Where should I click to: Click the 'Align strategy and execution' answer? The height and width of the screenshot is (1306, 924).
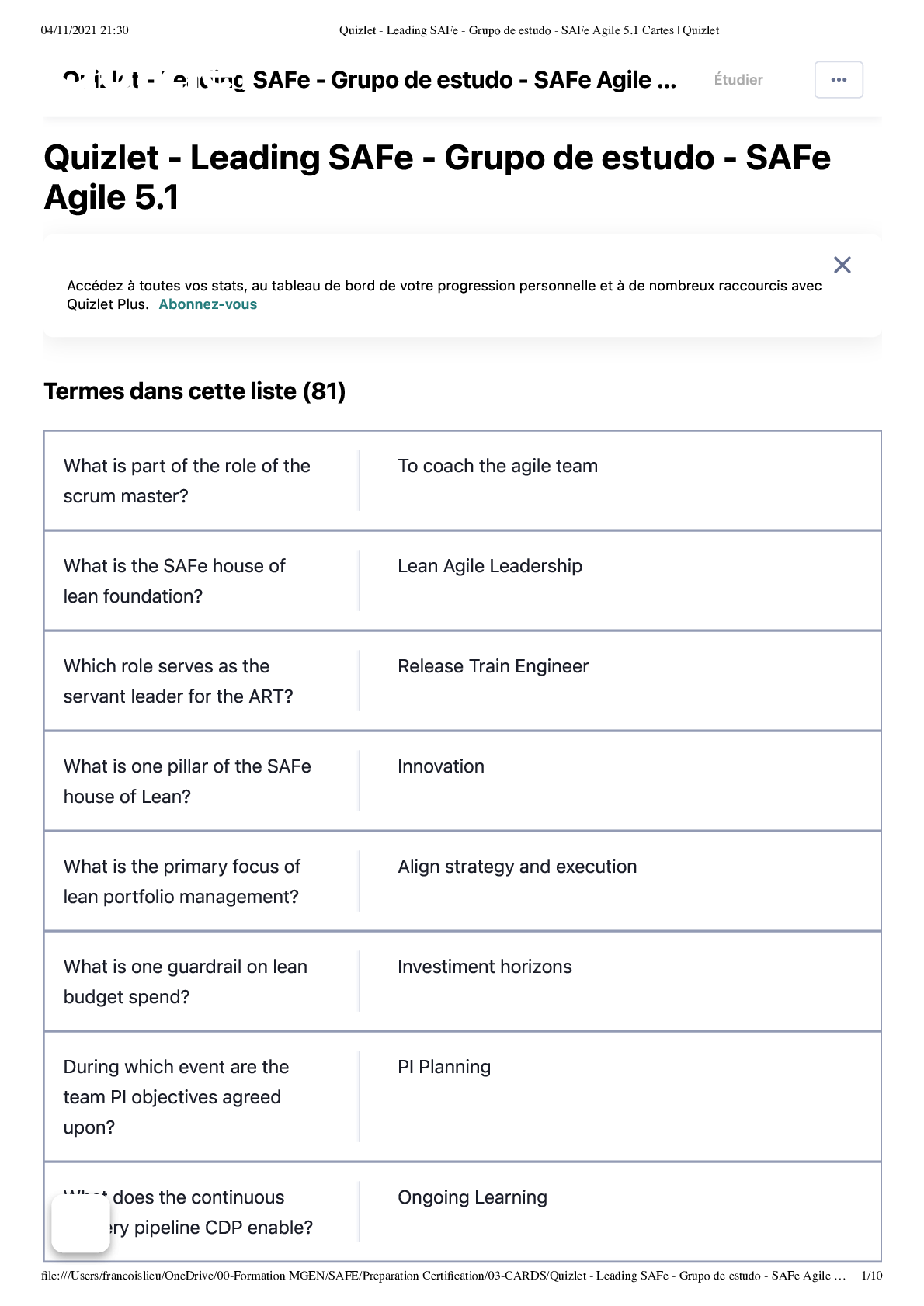(517, 867)
